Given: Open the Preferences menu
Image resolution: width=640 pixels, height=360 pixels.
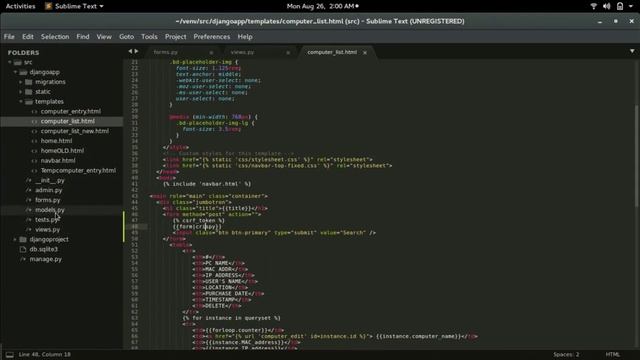Looking at the screenshot, I should tap(212, 37).
